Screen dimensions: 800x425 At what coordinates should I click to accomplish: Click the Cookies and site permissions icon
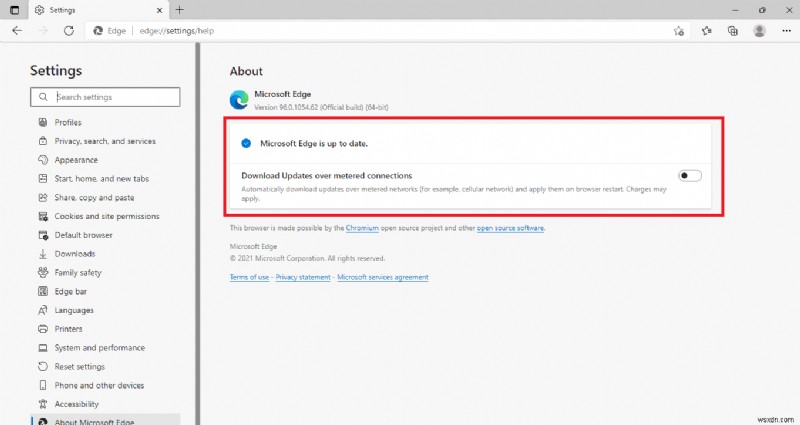(x=43, y=216)
